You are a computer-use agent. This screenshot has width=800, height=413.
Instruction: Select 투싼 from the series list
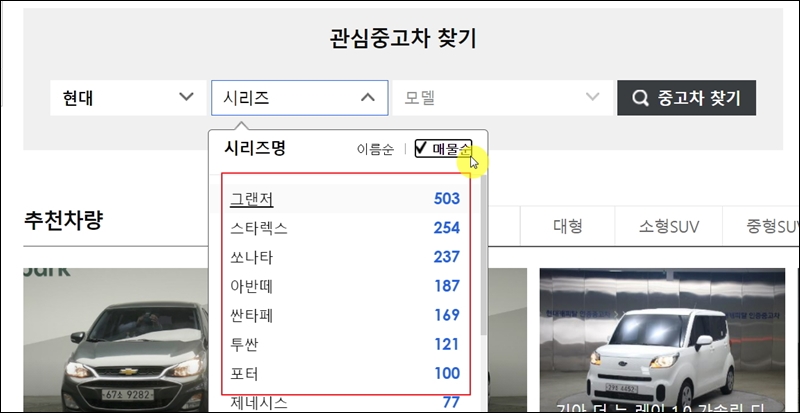tap(244, 344)
